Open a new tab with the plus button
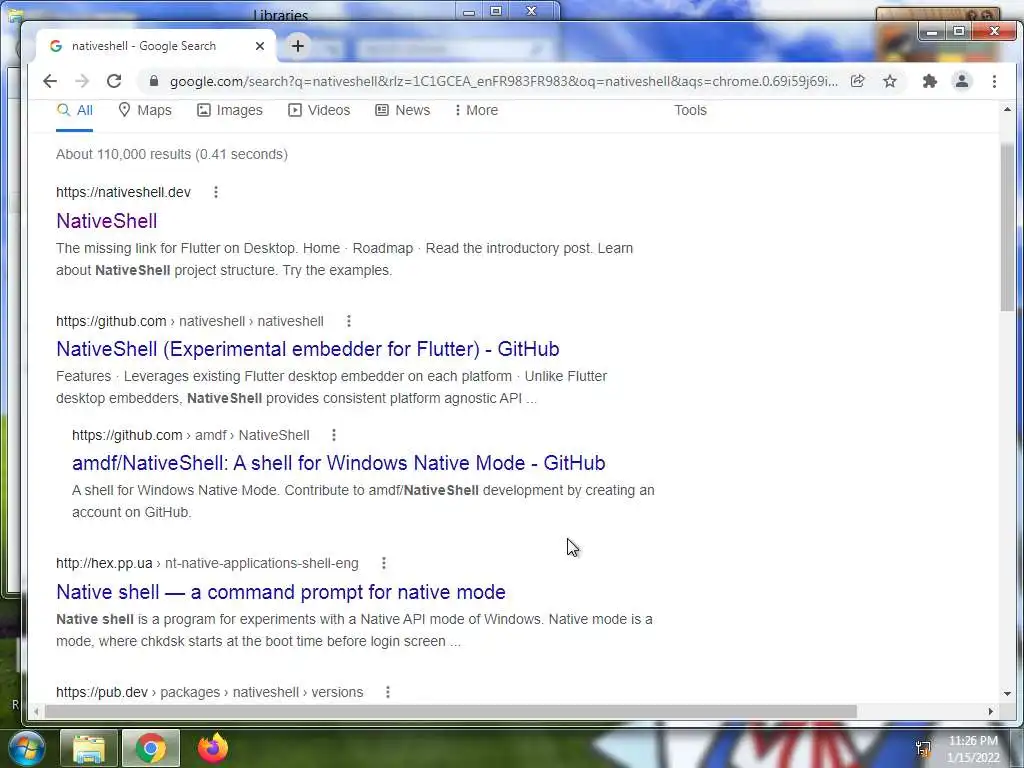This screenshot has height=768, width=1024. [x=298, y=46]
